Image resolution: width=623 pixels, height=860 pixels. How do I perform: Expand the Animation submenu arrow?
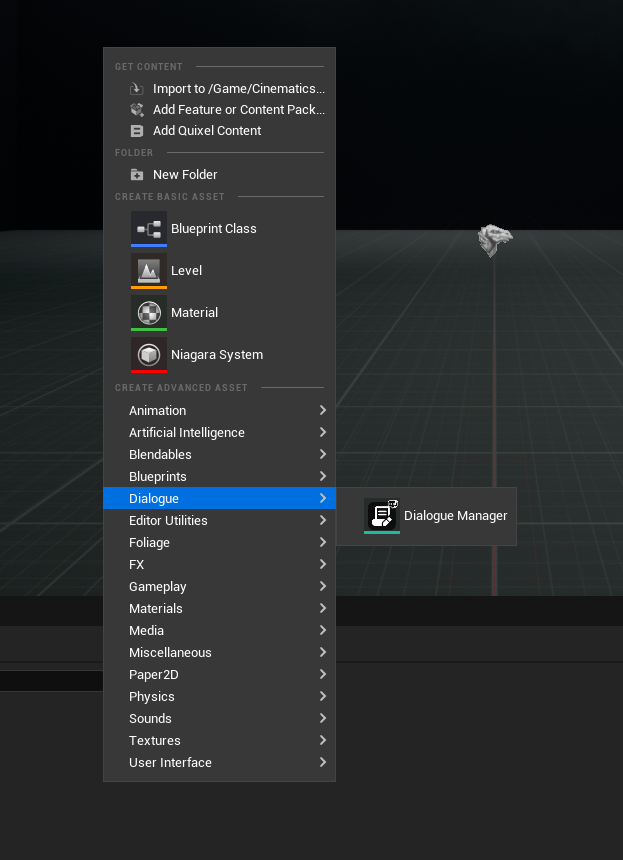pyautogui.click(x=322, y=410)
